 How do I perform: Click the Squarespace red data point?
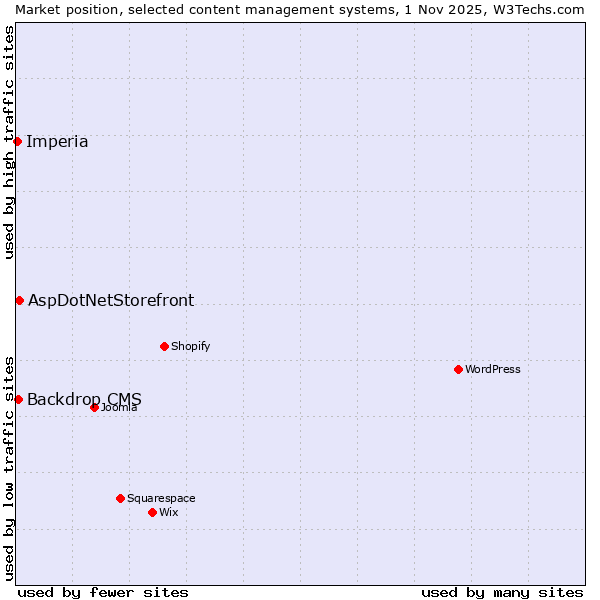pos(120,498)
